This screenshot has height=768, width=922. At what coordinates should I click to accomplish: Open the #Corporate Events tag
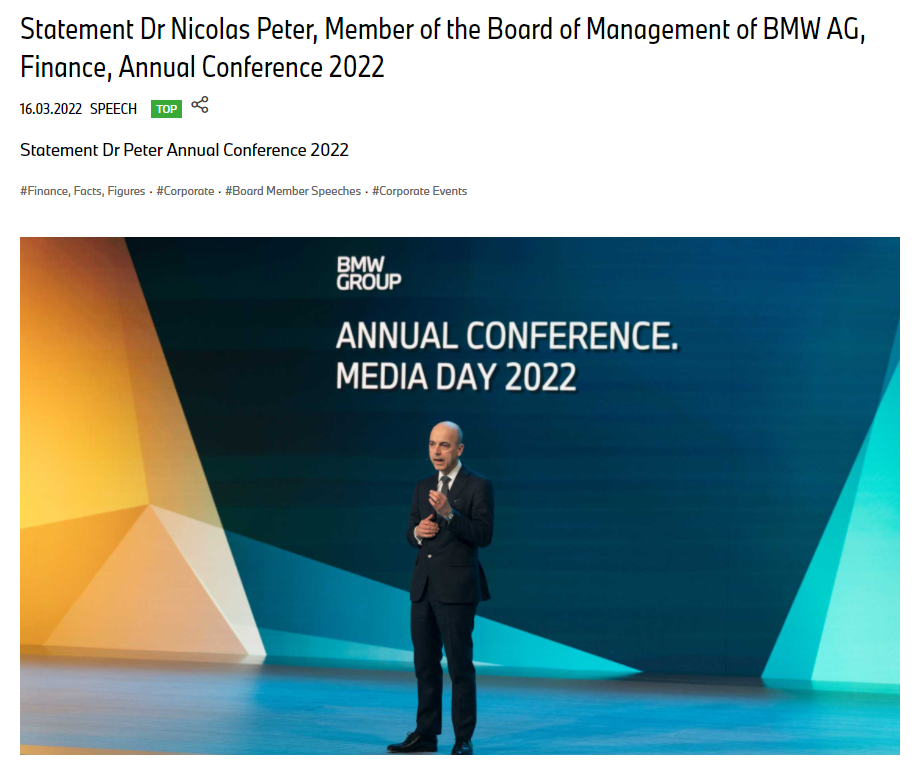419,191
